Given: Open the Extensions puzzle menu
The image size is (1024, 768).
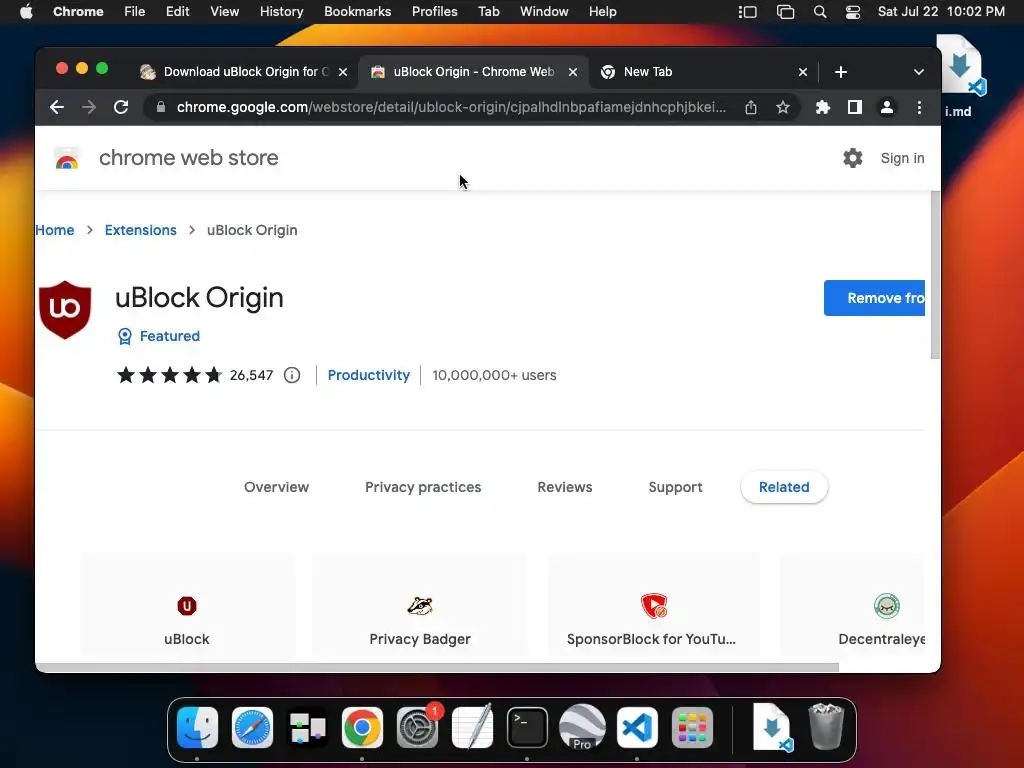Looking at the screenshot, I should point(823,107).
